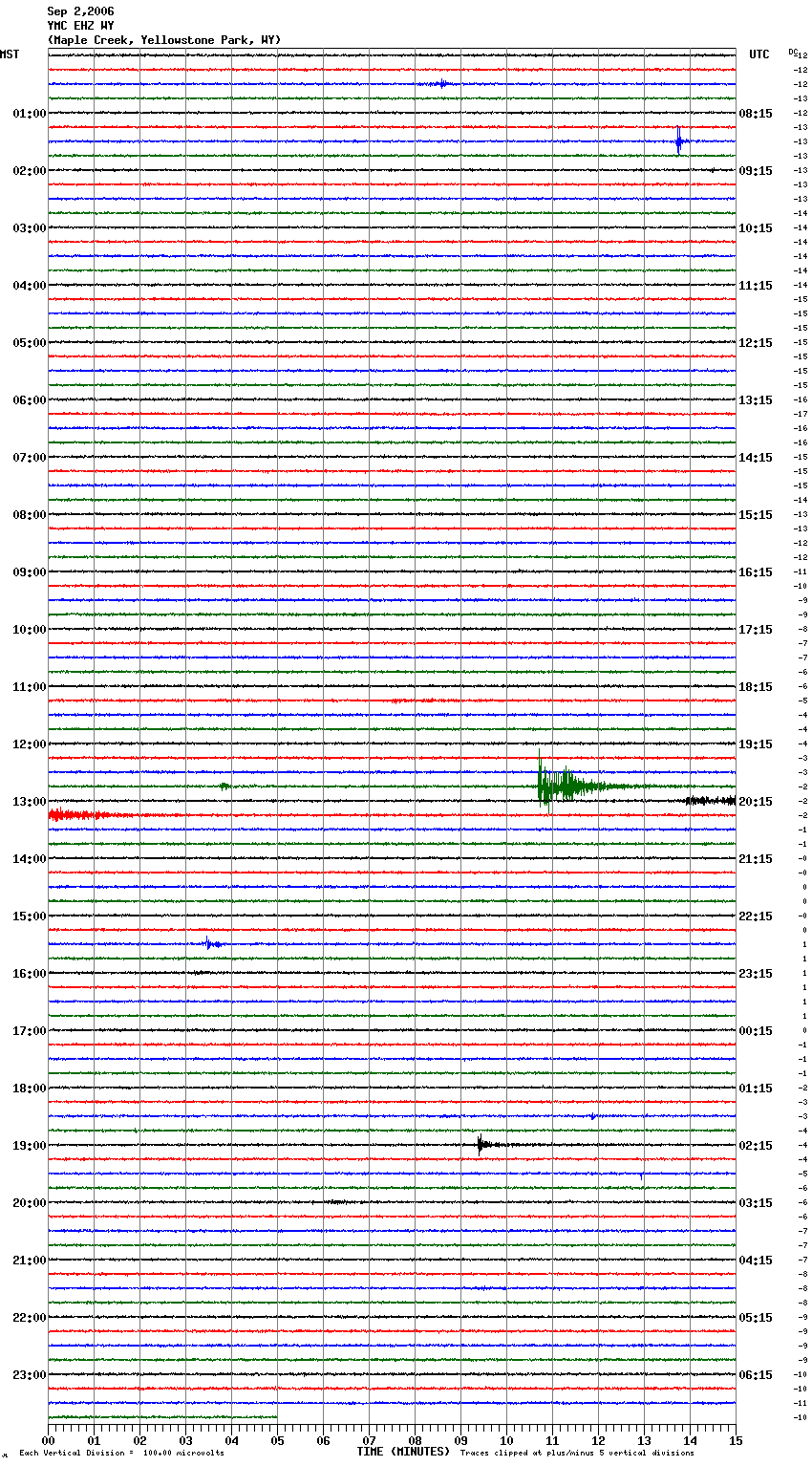The image size is (812, 1466).
Task: Click minute '12' on the bottom time axis
Action: [598, 1440]
